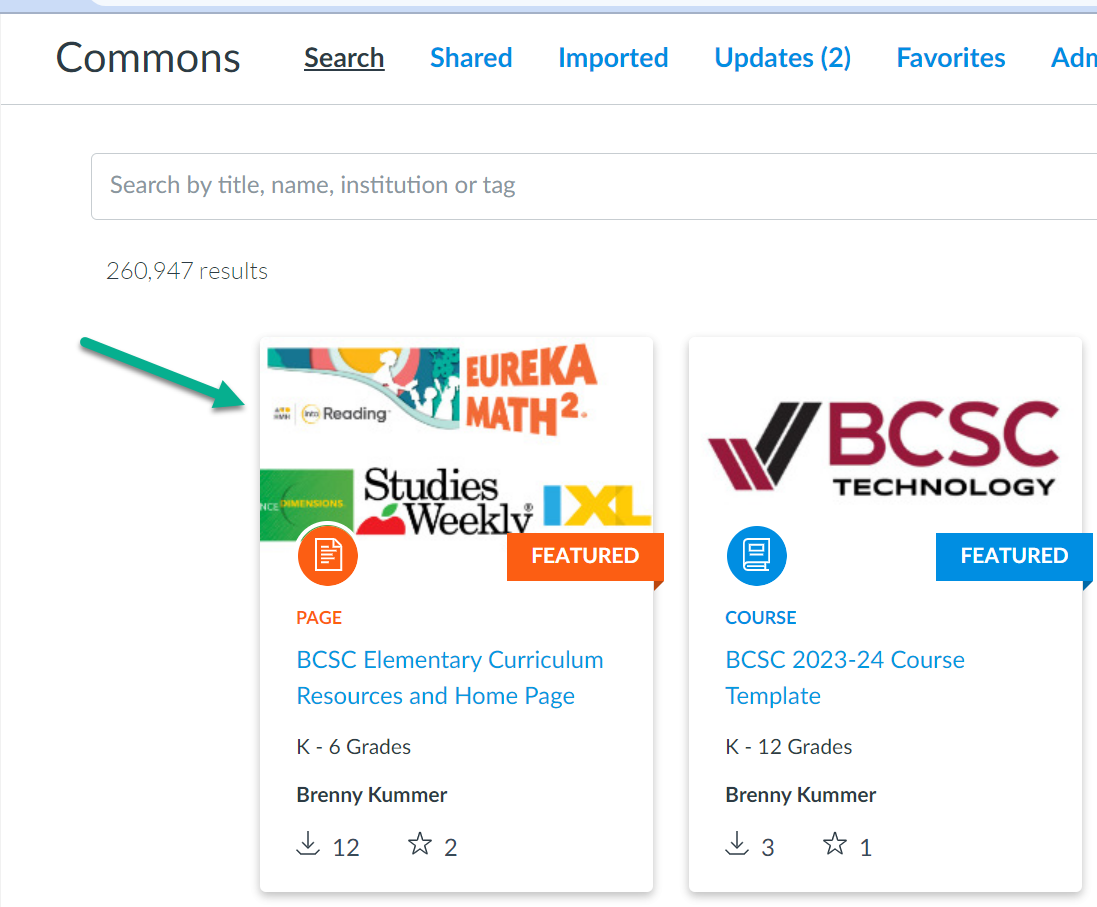The height and width of the screenshot is (907, 1097).
Task: Click the search by title input field
Action: (594, 186)
